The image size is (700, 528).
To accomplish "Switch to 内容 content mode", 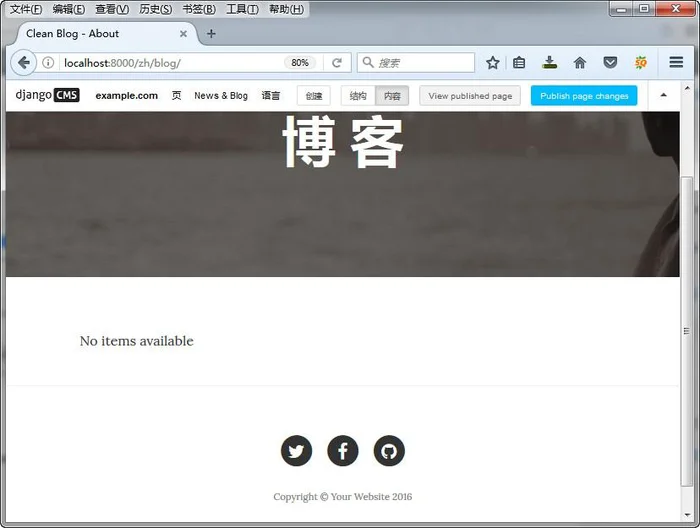I will pos(392,96).
